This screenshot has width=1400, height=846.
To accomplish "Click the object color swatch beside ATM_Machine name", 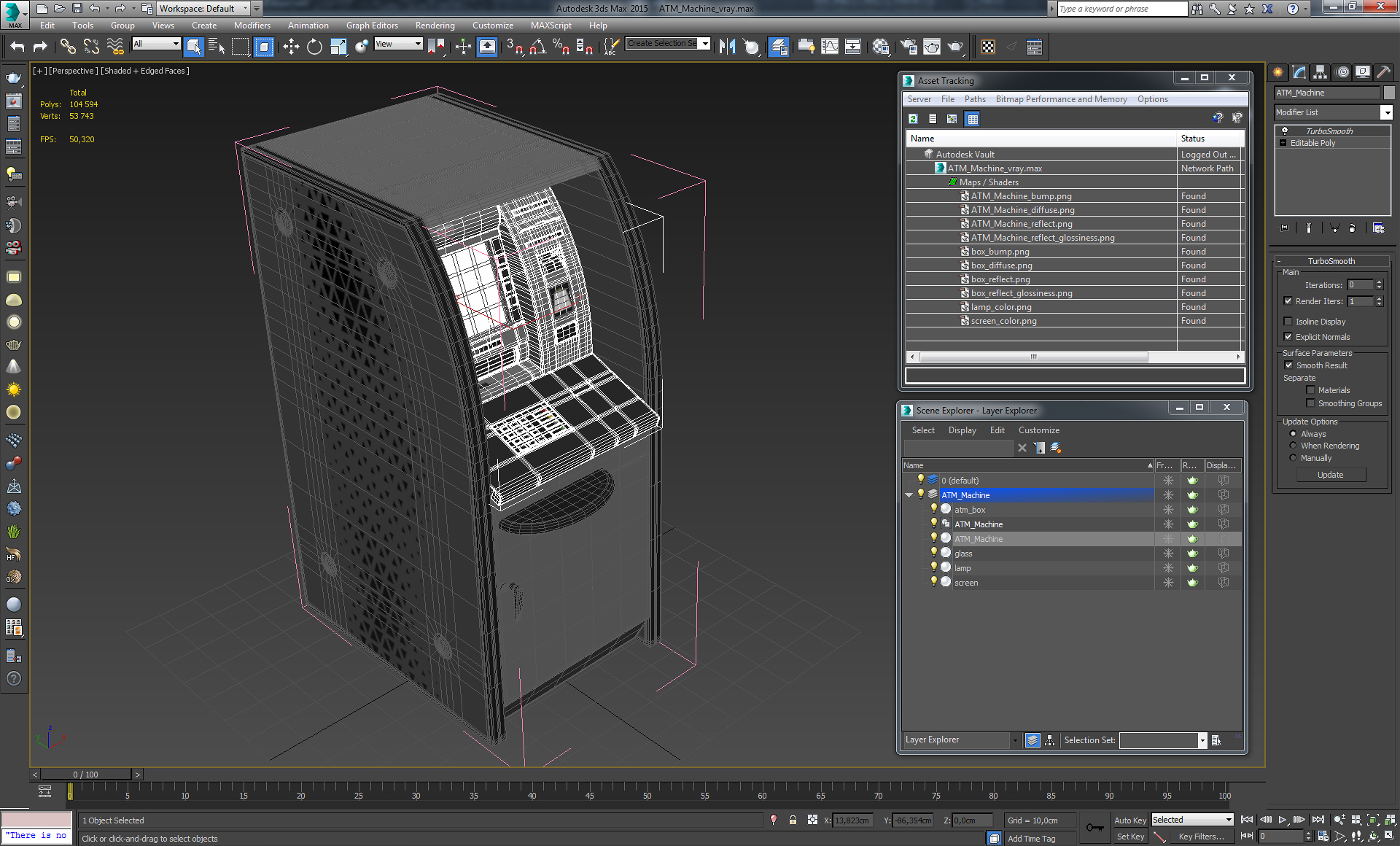I will pos(1389,93).
